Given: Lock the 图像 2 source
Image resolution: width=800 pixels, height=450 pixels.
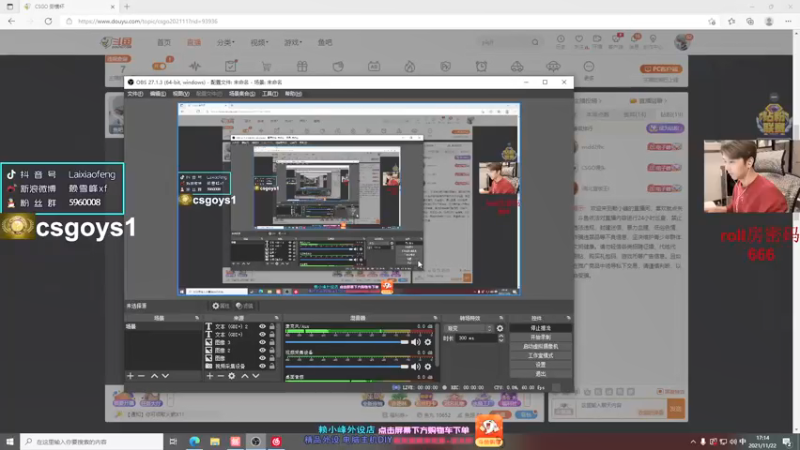Looking at the screenshot, I should click(272, 351).
